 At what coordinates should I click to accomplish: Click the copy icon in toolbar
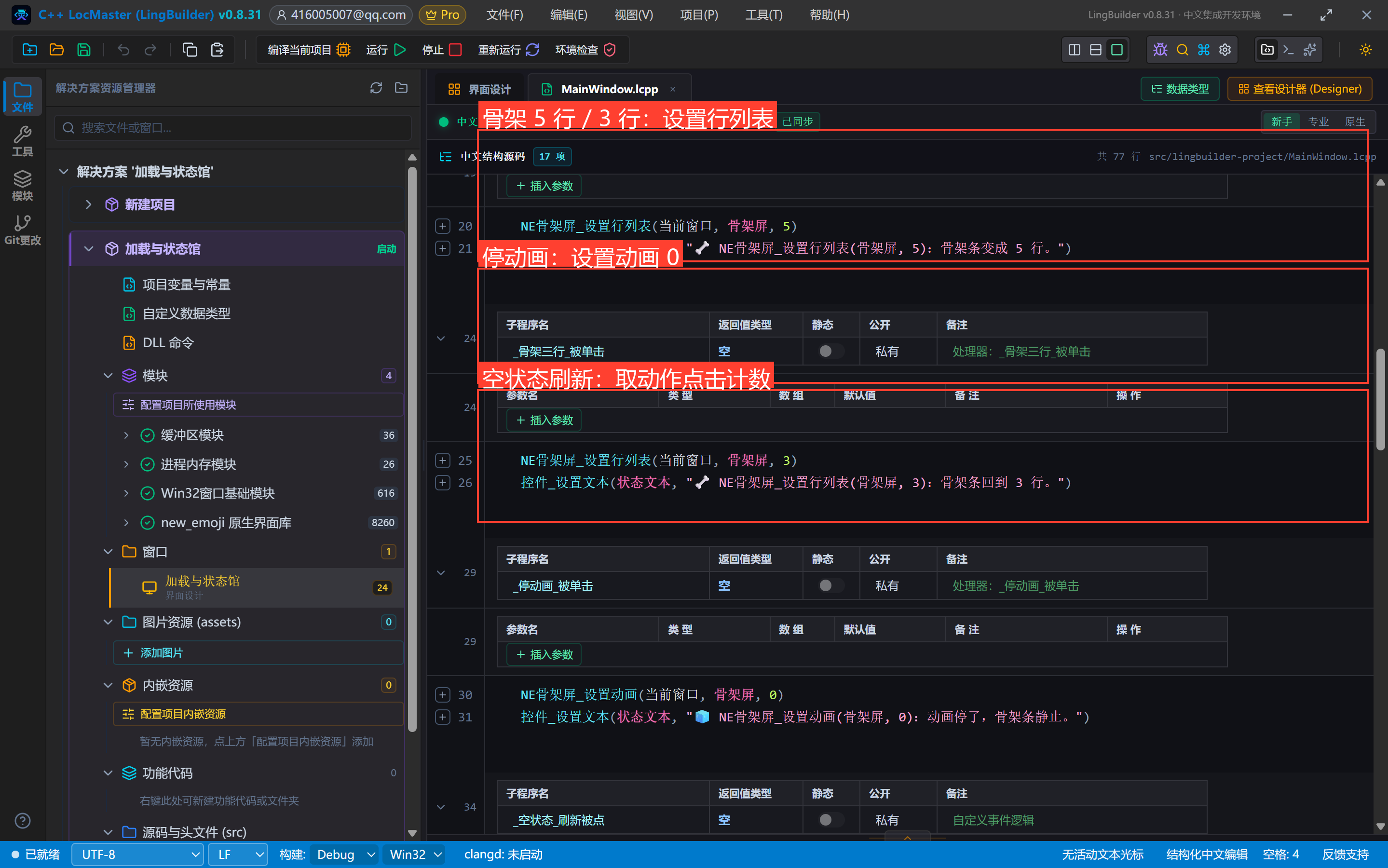point(190,50)
